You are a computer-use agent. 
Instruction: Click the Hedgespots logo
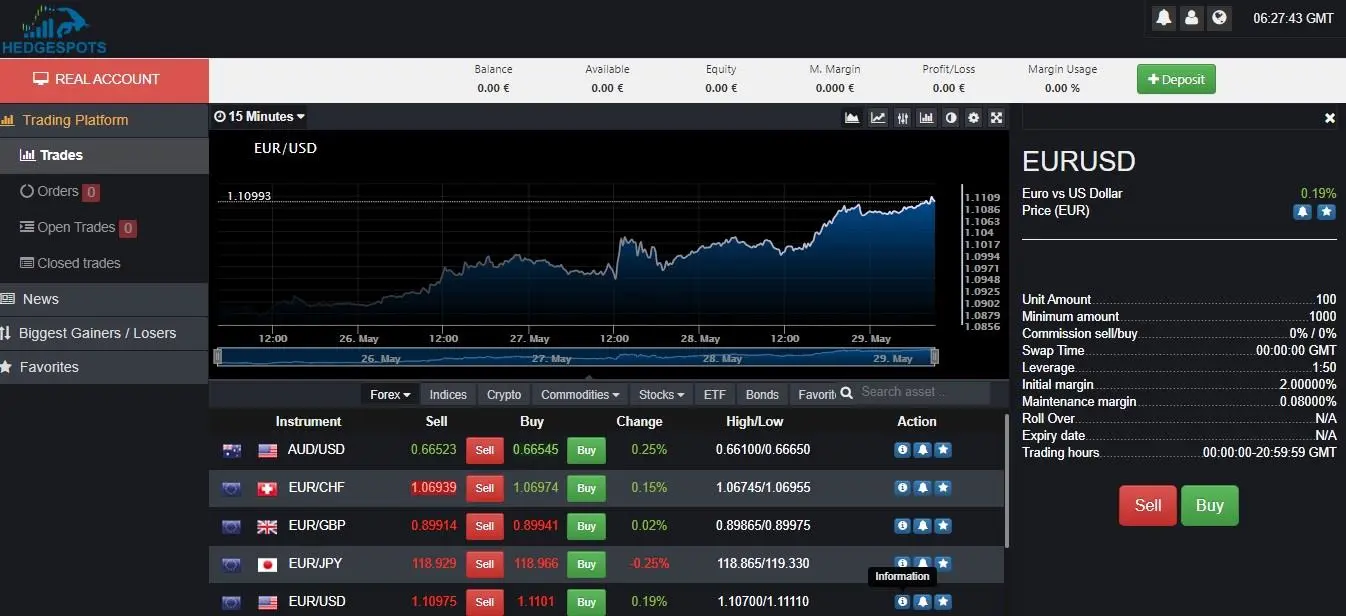pyautogui.click(x=55, y=28)
